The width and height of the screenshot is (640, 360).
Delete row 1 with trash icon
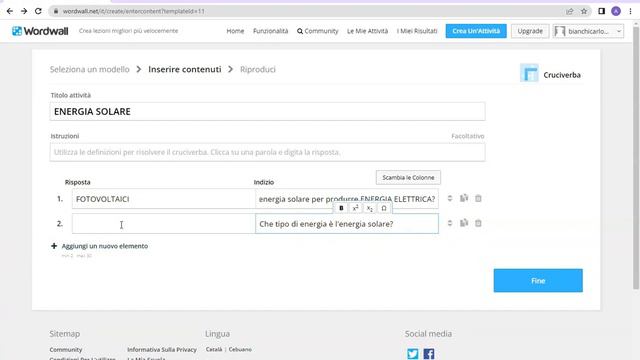click(x=478, y=198)
